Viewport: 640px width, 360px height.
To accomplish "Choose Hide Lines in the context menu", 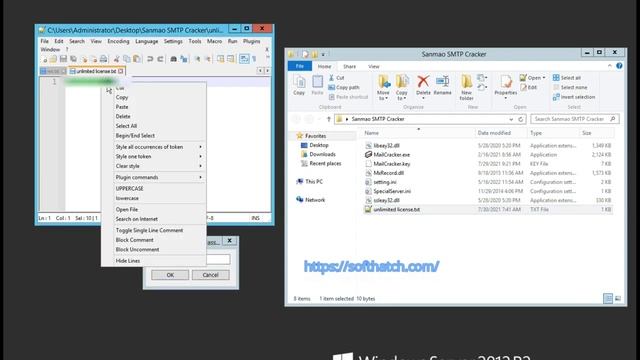I will (128, 260).
